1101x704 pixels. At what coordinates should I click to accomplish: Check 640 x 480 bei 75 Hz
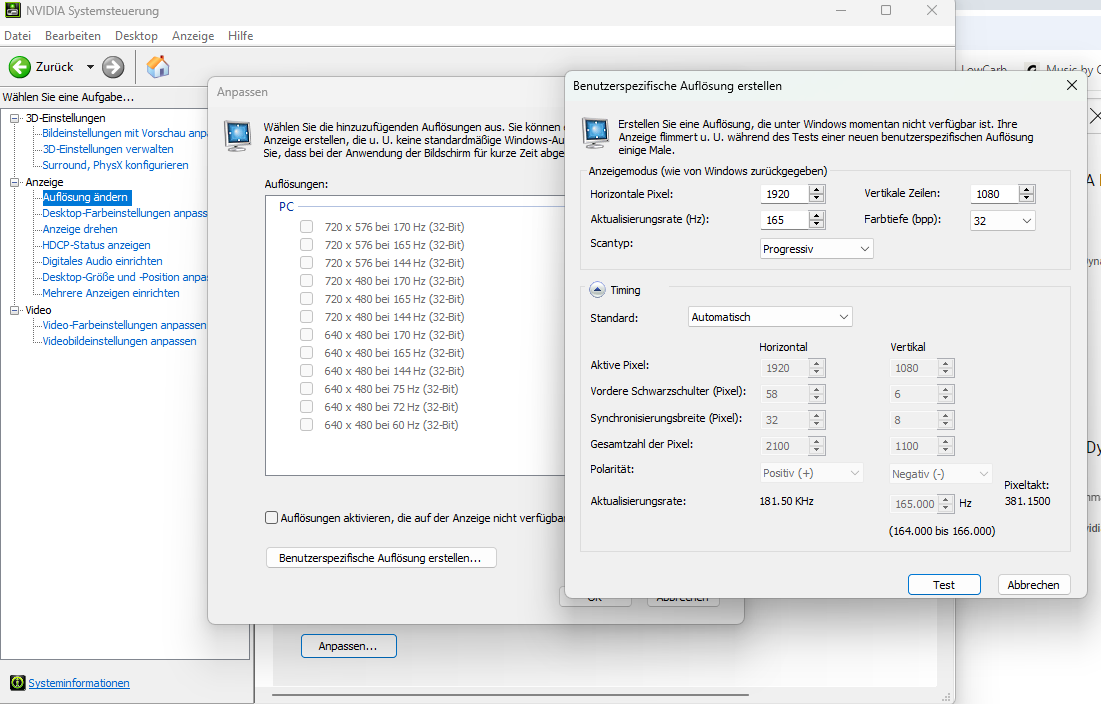coord(306,388)
